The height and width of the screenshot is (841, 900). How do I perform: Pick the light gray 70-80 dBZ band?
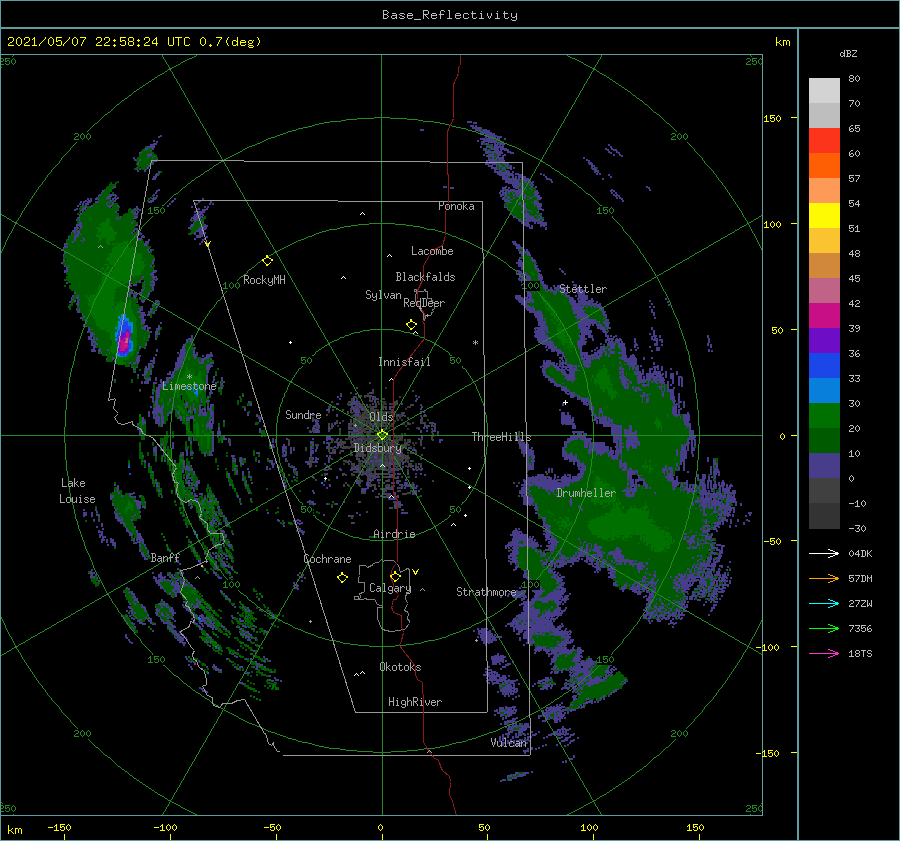[824, 91]
